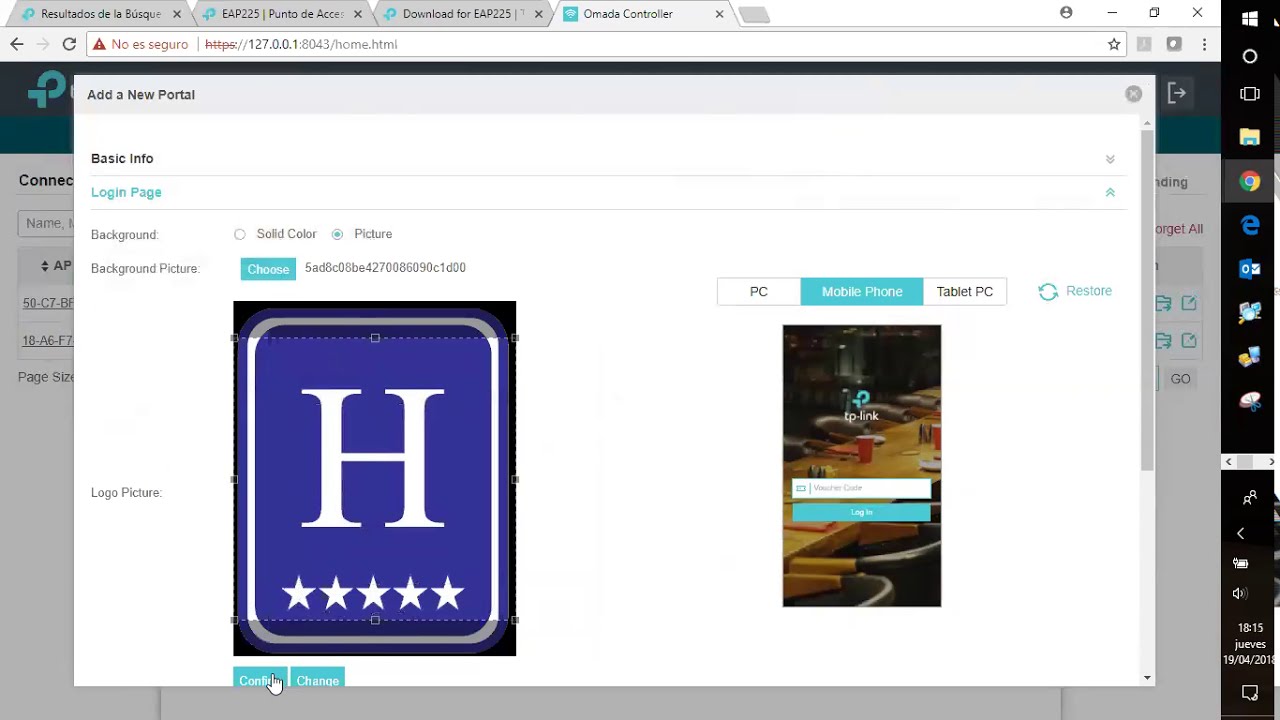The height and width of the screenshot is (720, 1280).
Task: Close the Omada Controller browser tab
Action: tap(719, 14)
